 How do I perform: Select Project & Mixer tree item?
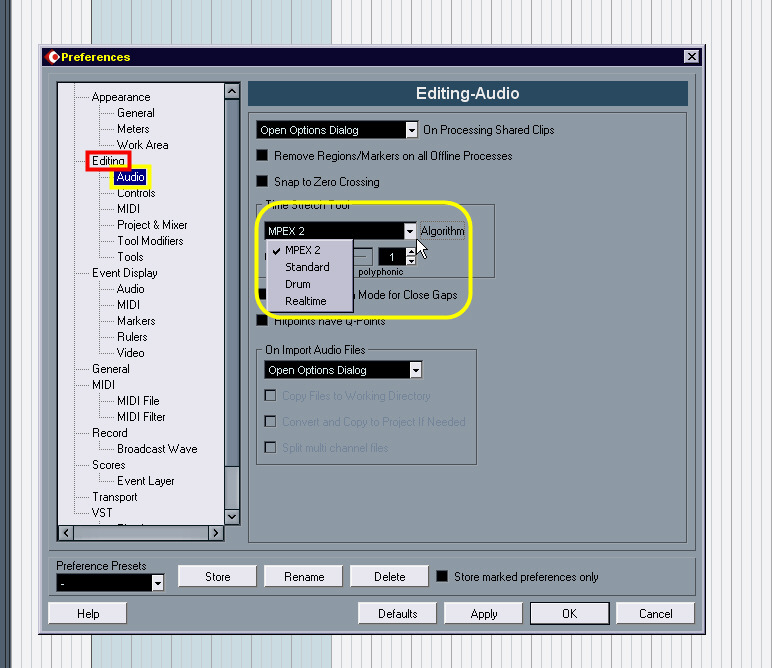coord(152,225)
